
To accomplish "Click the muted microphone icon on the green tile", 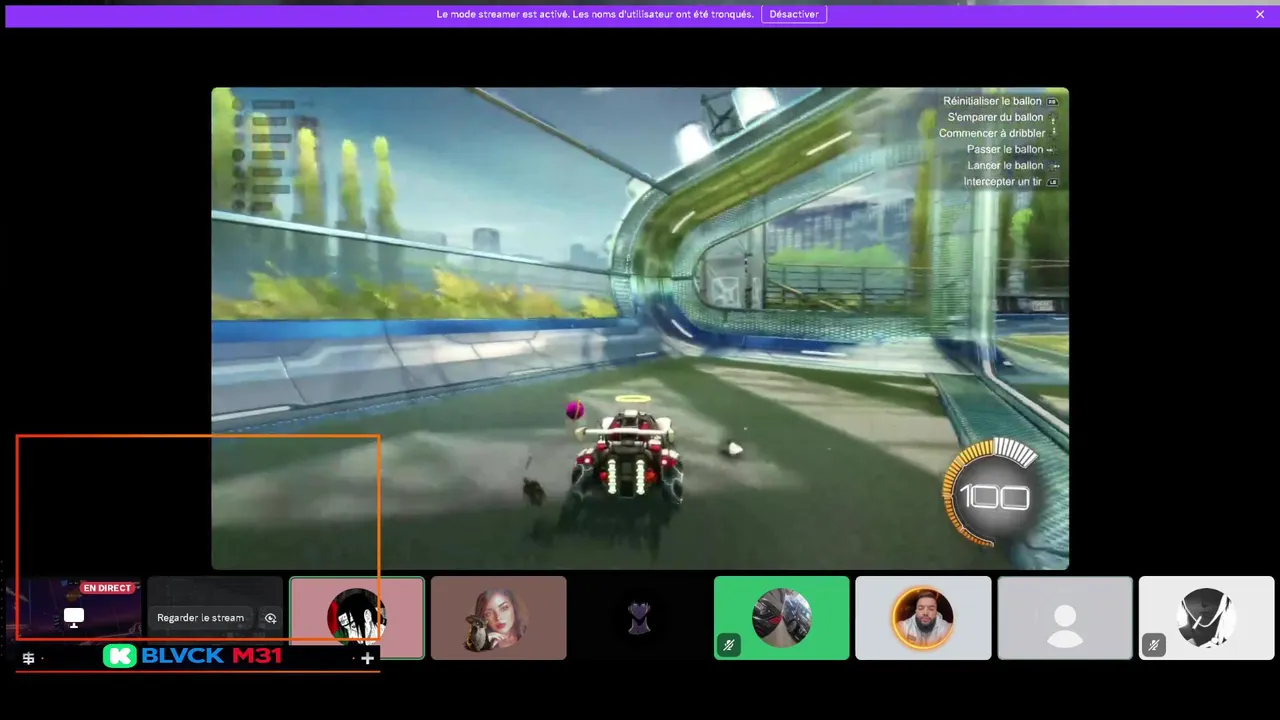I will (729, 646).
